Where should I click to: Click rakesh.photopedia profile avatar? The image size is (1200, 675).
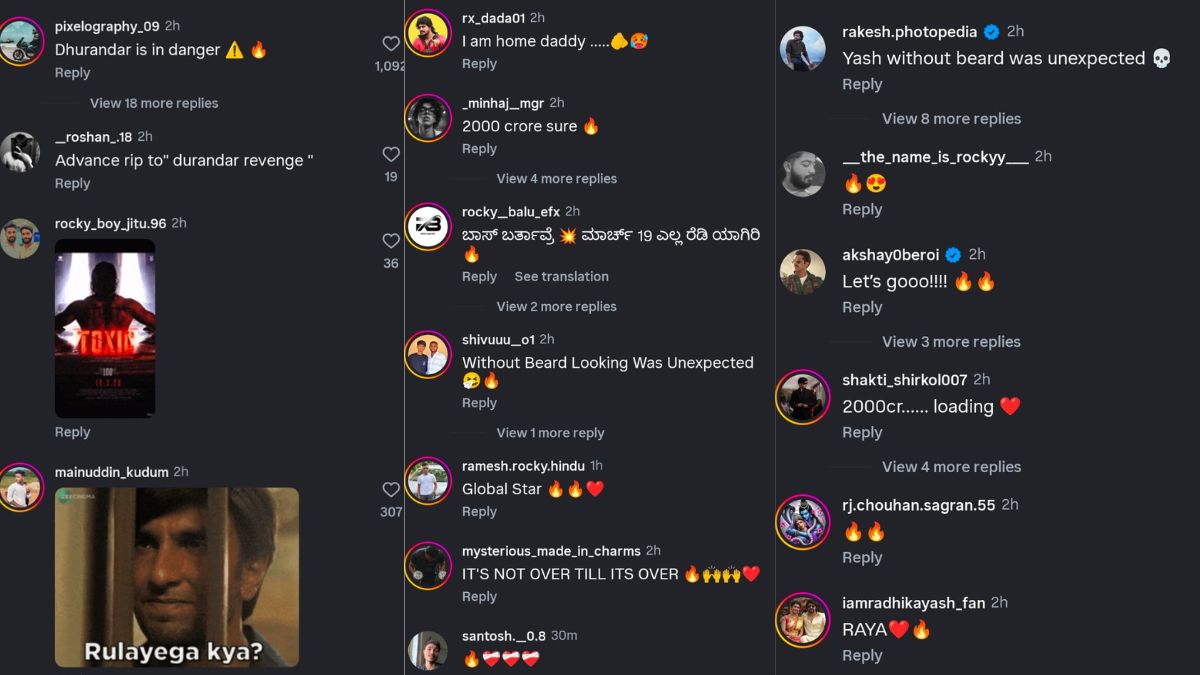tap(802, 48)
